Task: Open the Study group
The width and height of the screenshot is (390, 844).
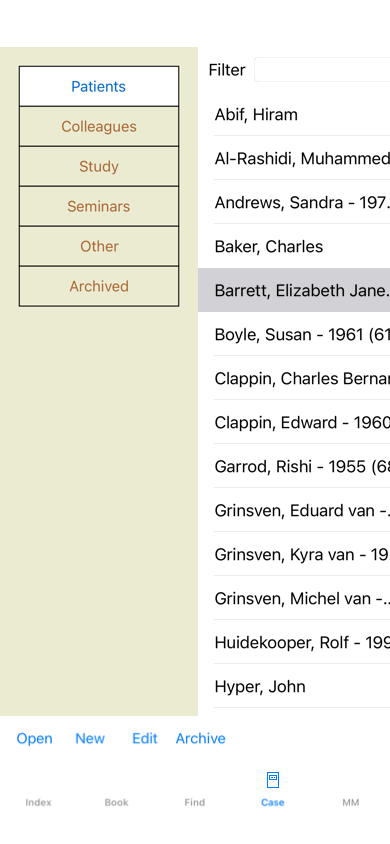Action: click(99, 166)
